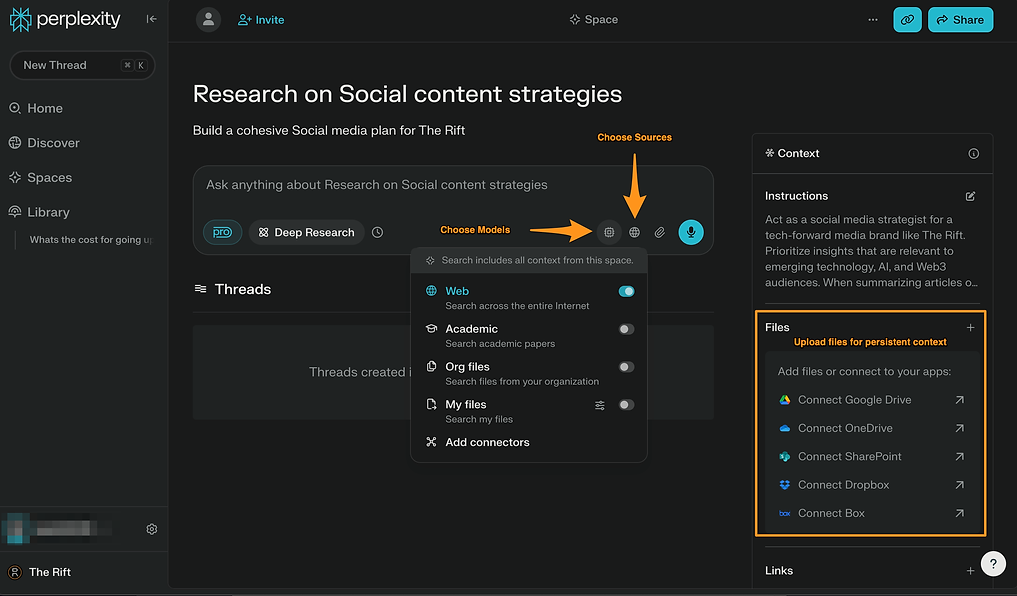Open the three-dot more options menu

click(x=873, y=19)
